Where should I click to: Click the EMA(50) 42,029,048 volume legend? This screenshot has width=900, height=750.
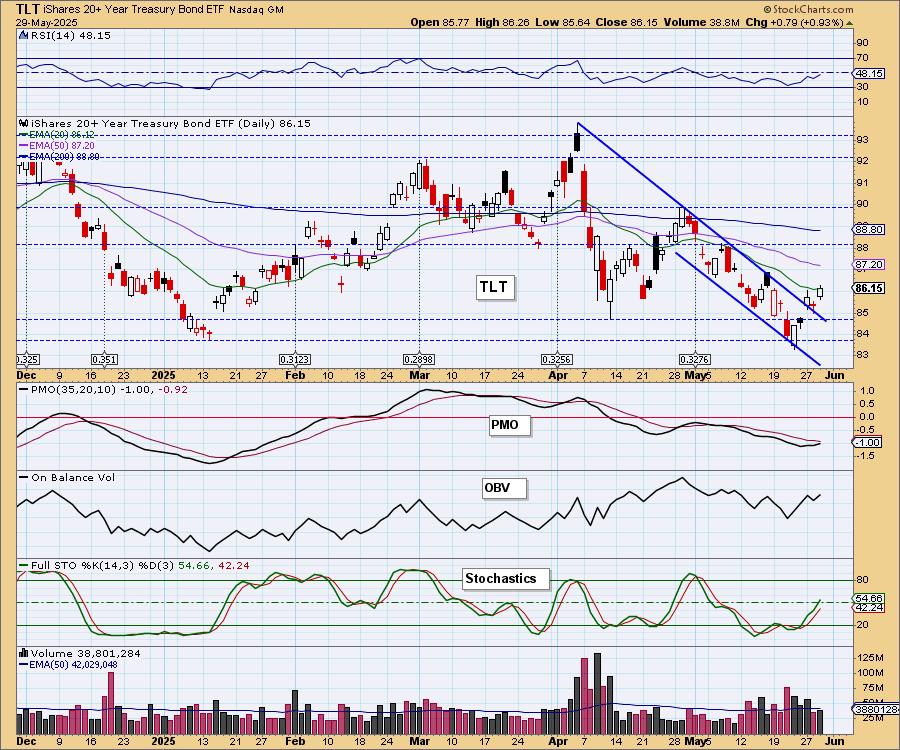click(68, 665)
